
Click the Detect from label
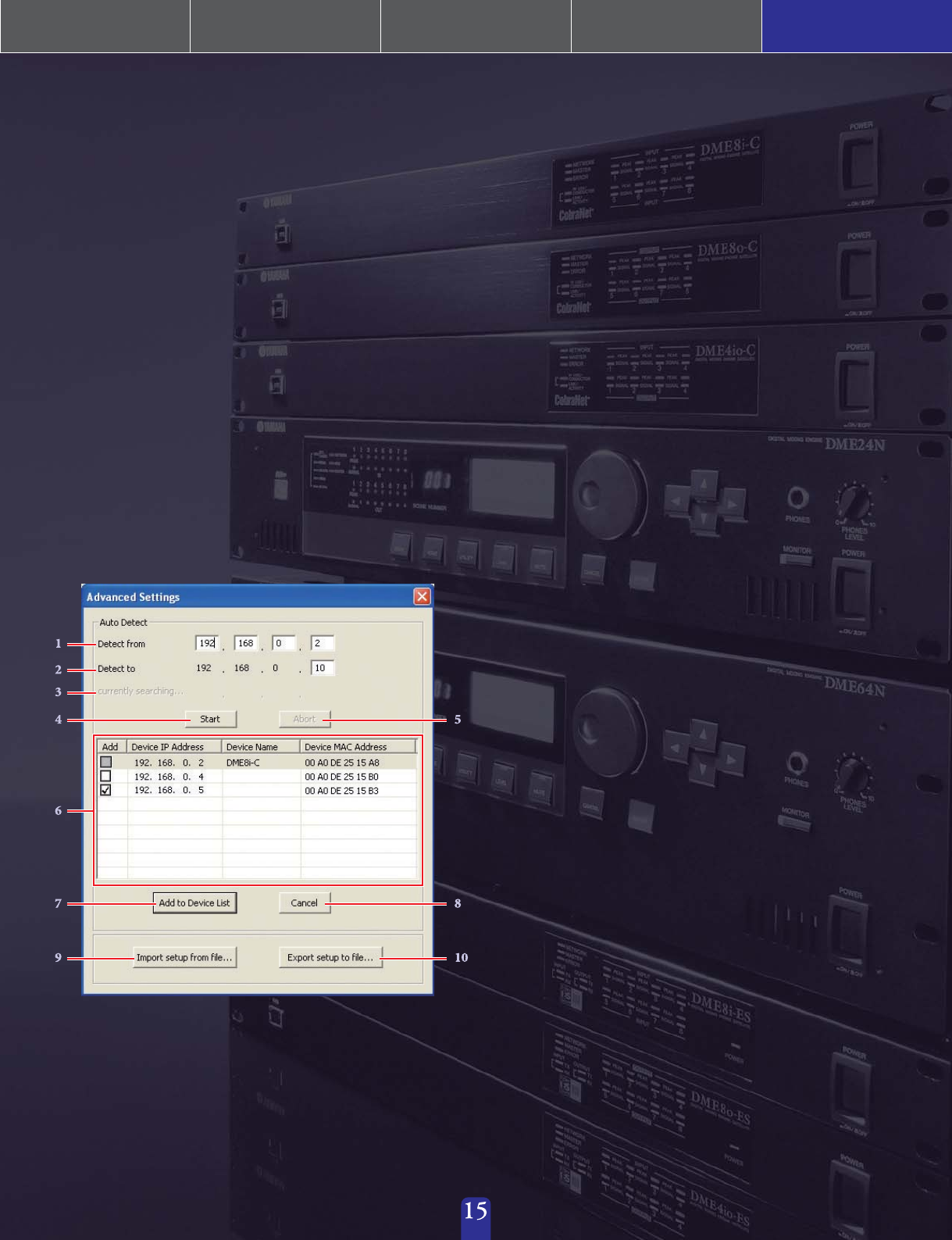pos(121,644)
